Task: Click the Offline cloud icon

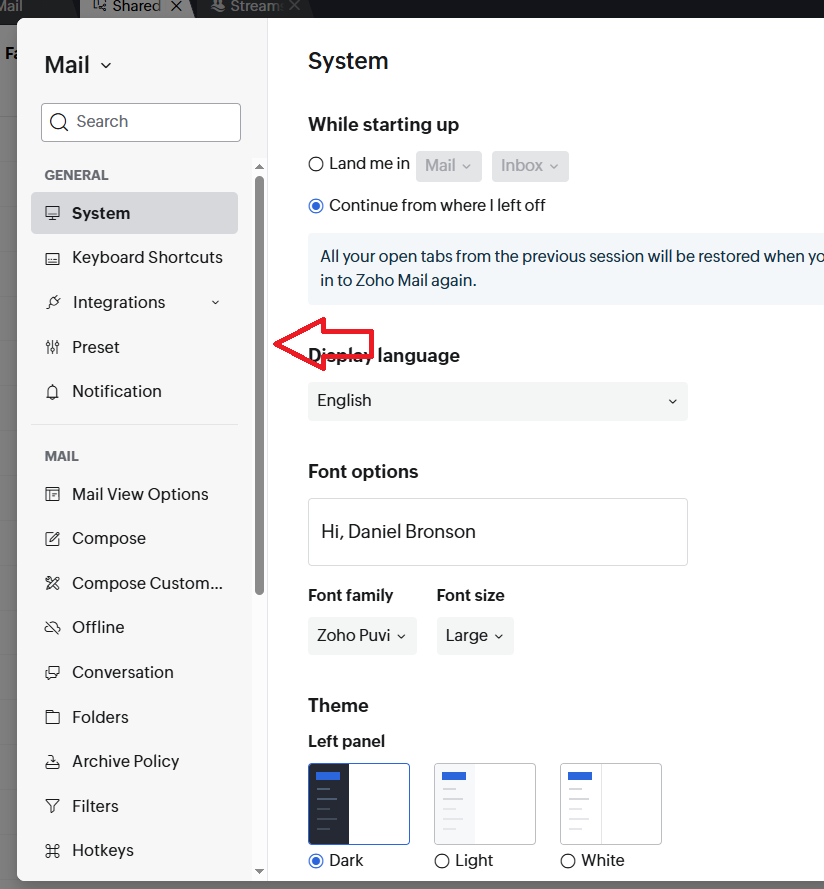Action: 52,628
